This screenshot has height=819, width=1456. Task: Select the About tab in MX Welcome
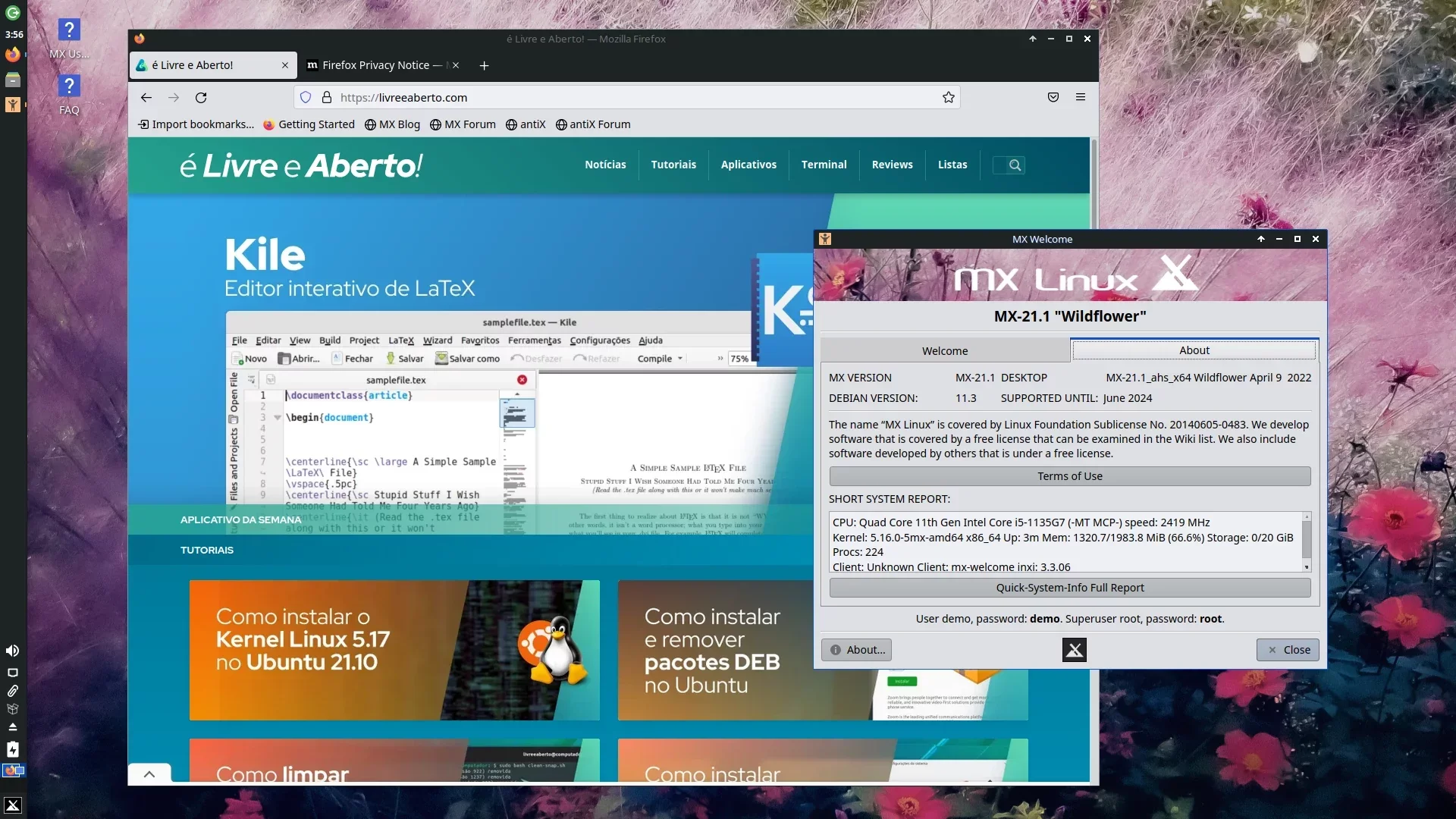click(1194, 350)
